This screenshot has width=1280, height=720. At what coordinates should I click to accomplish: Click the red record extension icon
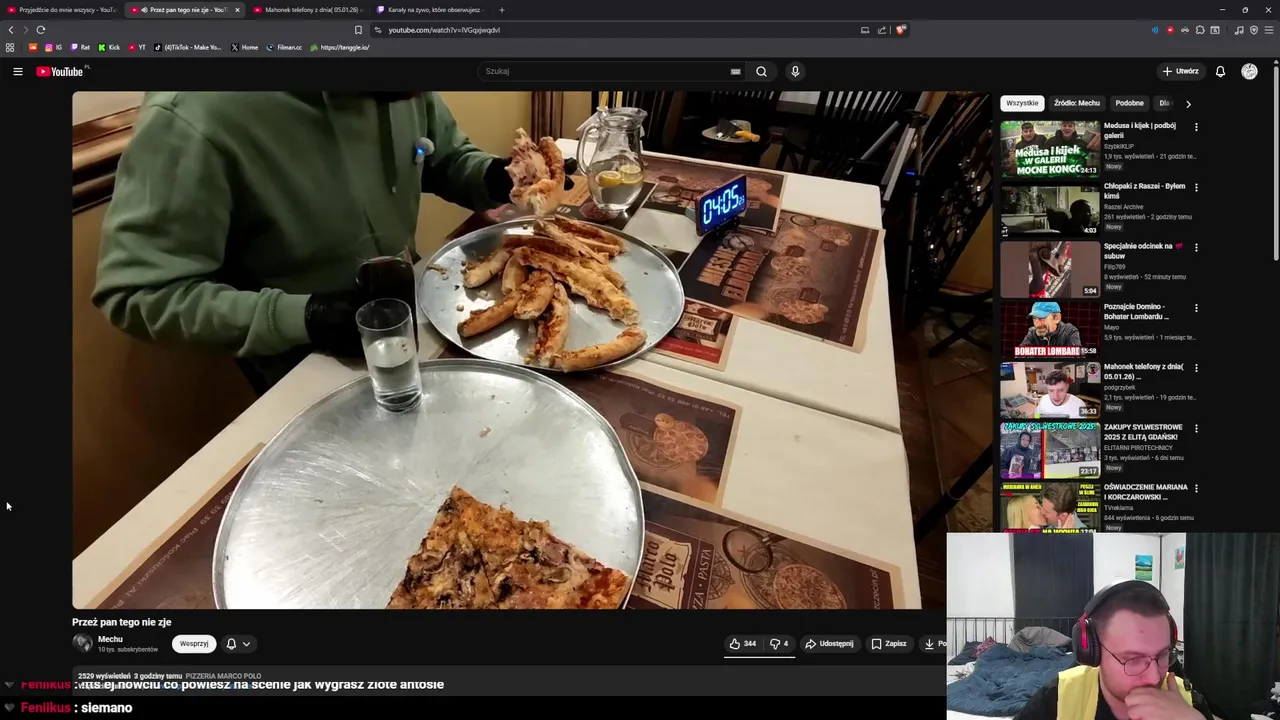(1170, 30)
